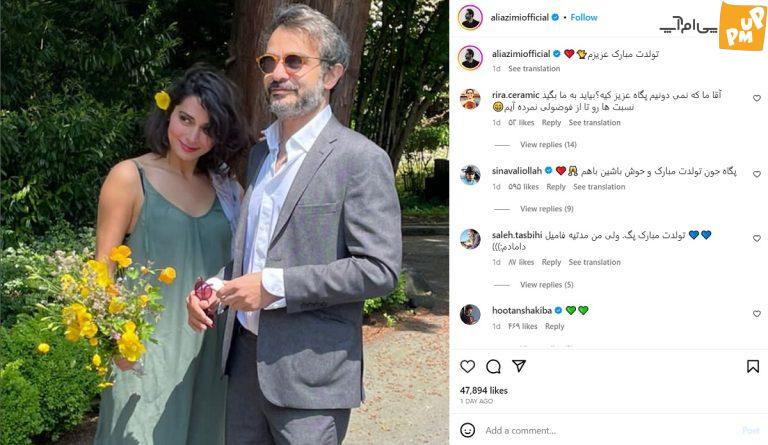
Task: Save the post with the bookmark icon
Action: [753, 367]
